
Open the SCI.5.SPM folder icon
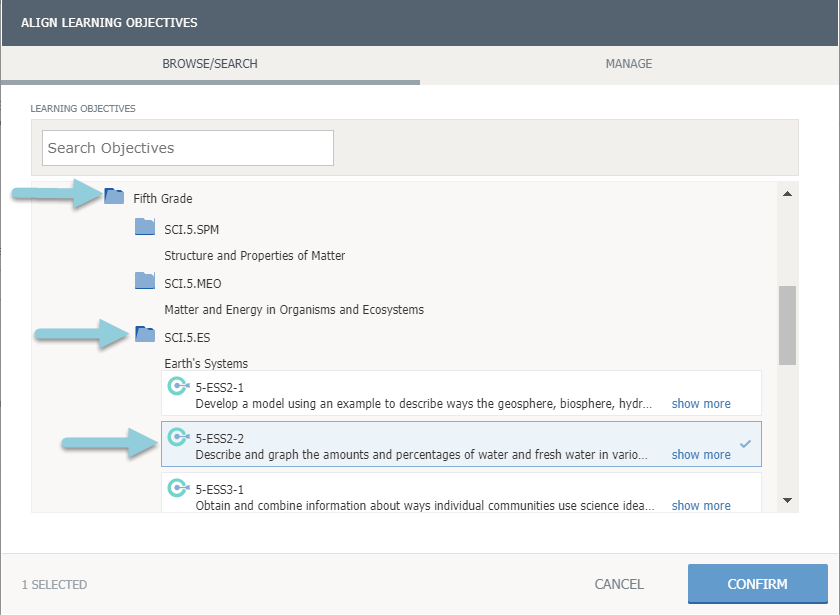tap(145, 227)
